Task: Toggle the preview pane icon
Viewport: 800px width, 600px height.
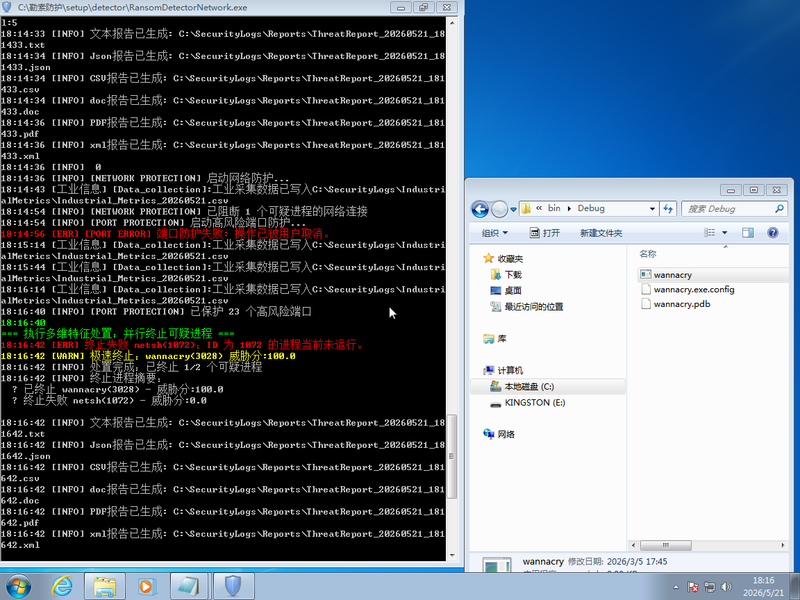Action: pyautogui.click(x=748, y=233)
